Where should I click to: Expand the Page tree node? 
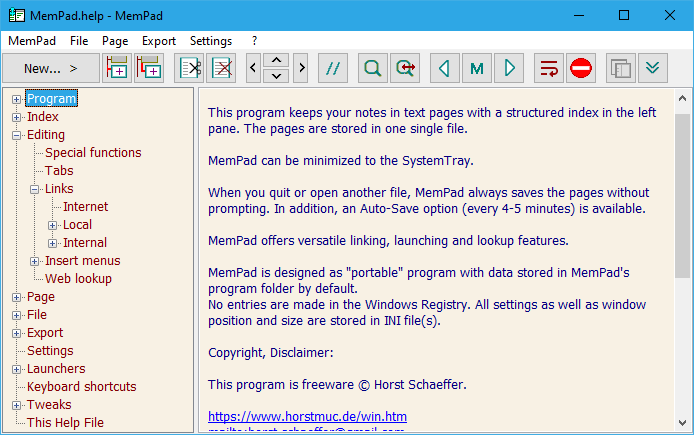16,297
